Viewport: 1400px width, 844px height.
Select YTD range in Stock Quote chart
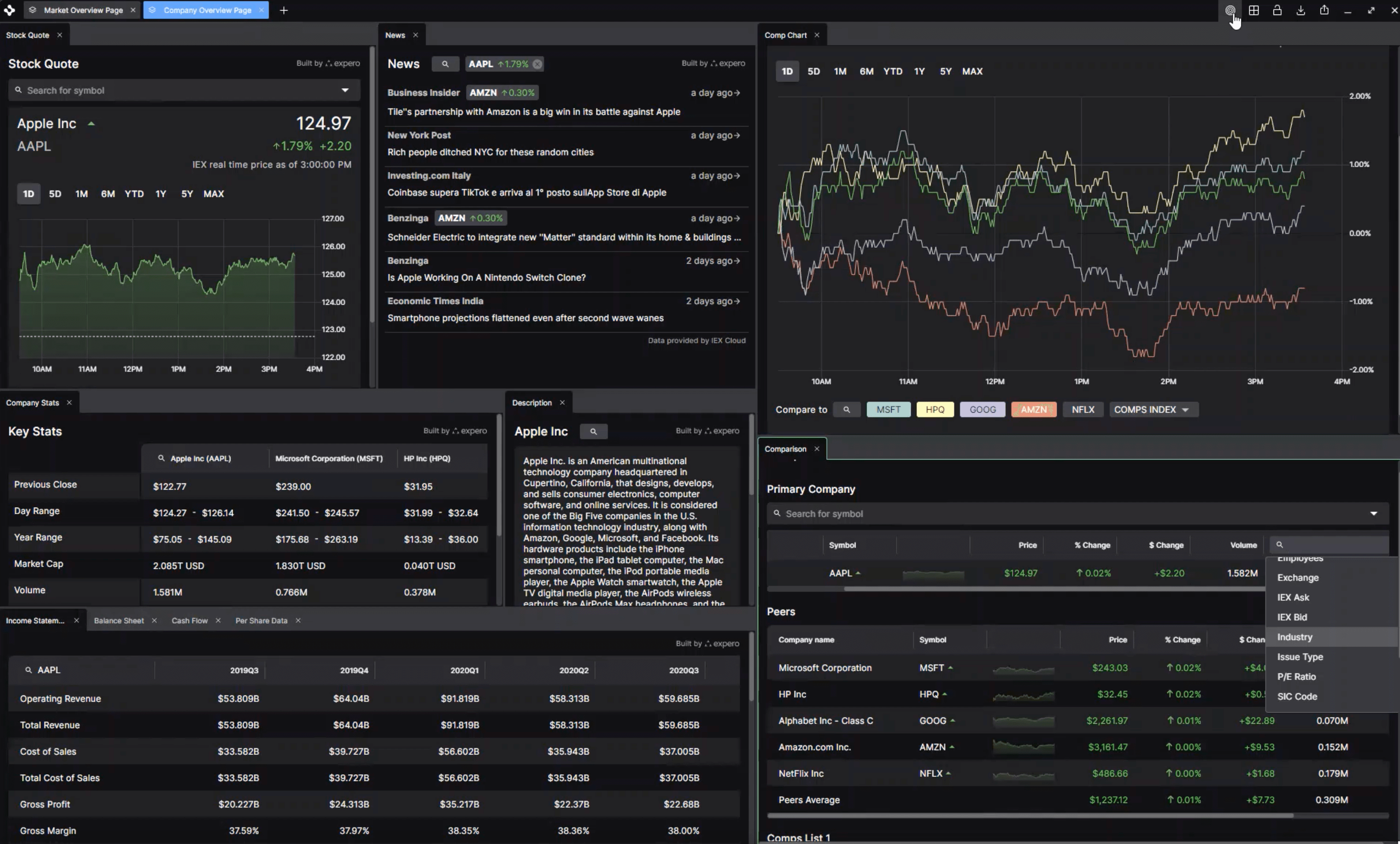tap(134, 194)
